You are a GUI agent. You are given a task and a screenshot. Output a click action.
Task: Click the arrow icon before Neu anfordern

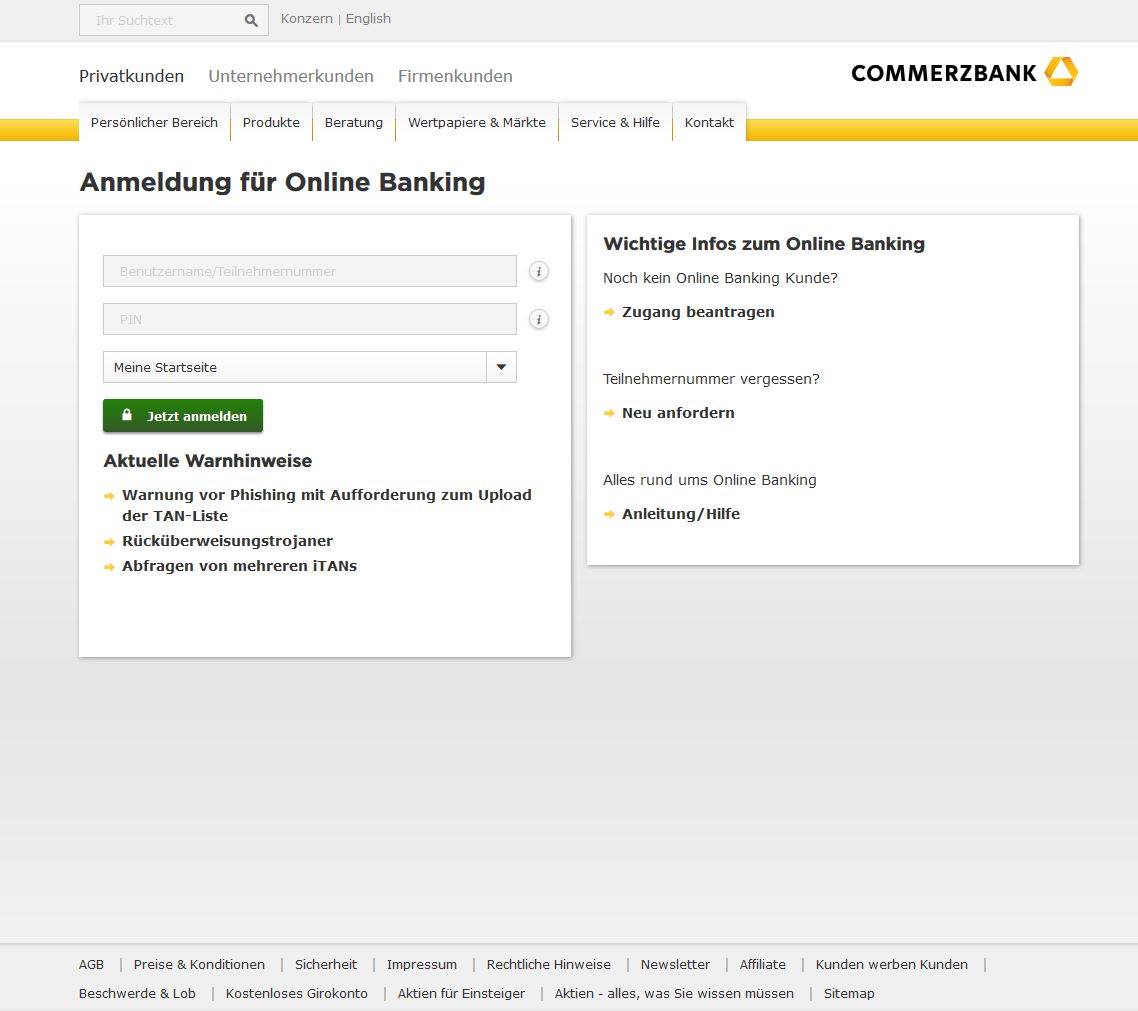tap(610, 413)
